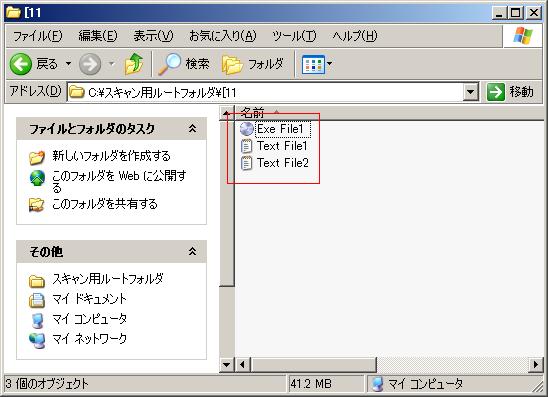Viewport: 548px width, 397px height.
Task: Click このフォルダを共有する link
Action: click(104, 204)
